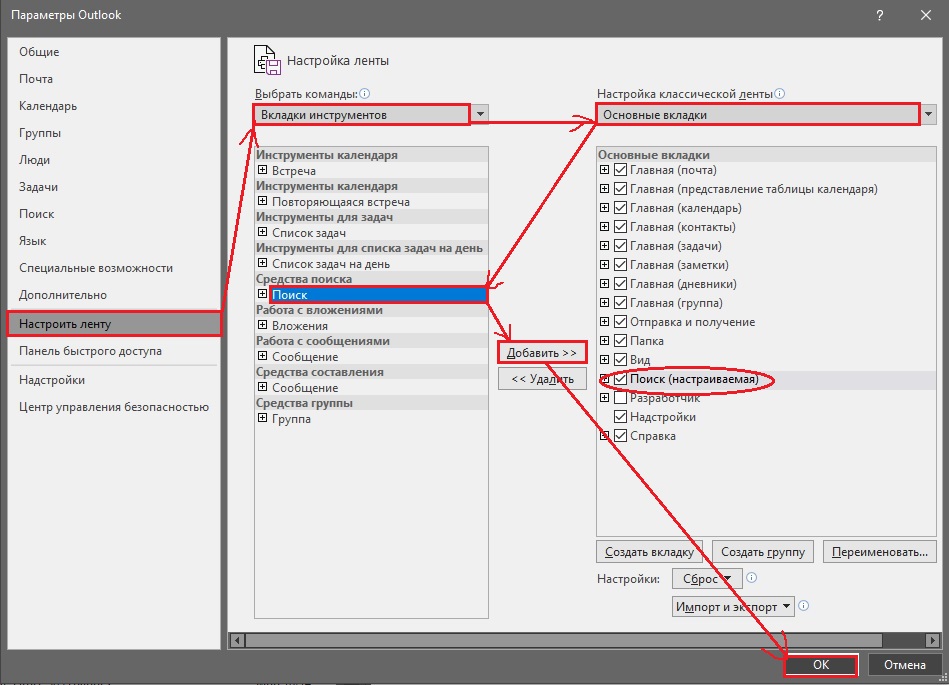The width and height of the screenshot is (949, 685).
Task: Click the Добавить >> button
Action: tap(542, 353)
